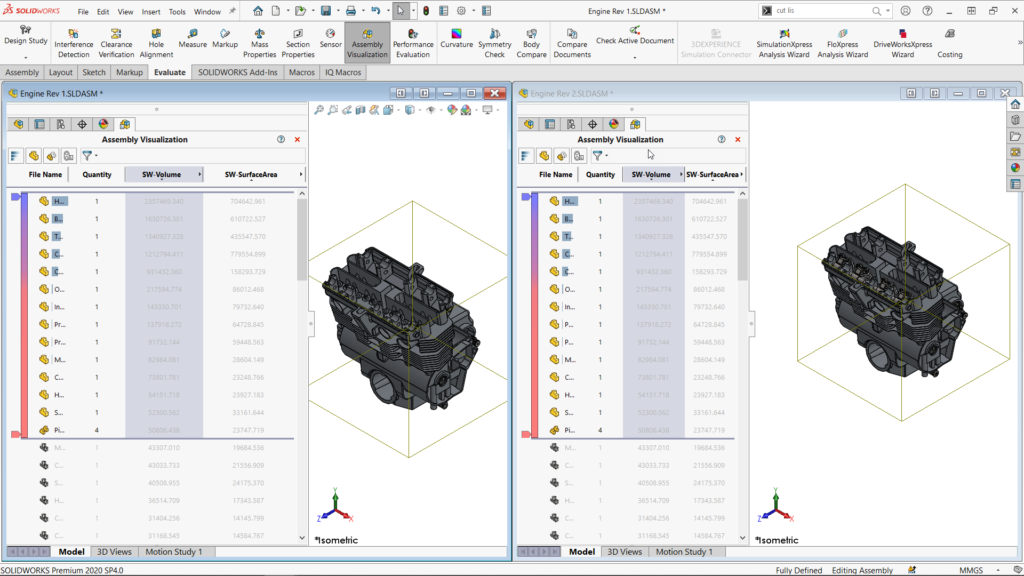This screenshot has width=1024, height=576.
Task: Launch Clearance Verification tool
Action: pyautogui.click(x=116, y=43)
